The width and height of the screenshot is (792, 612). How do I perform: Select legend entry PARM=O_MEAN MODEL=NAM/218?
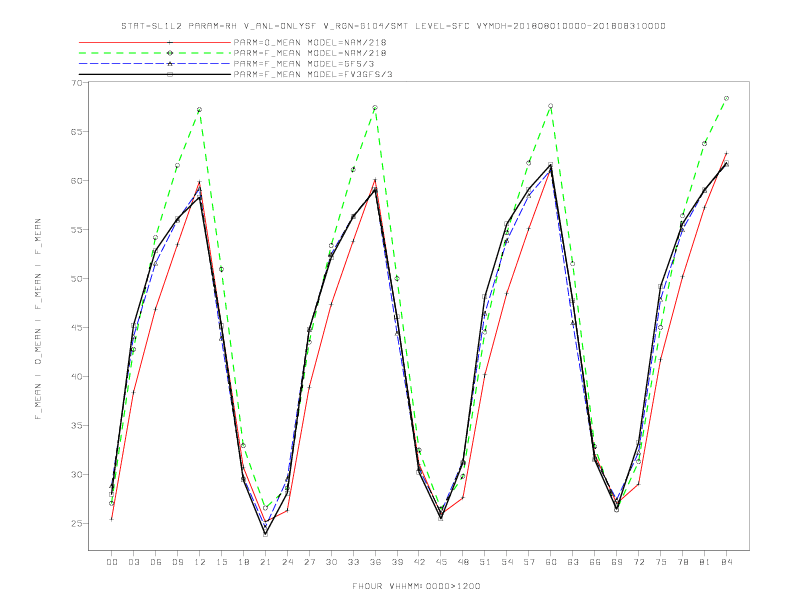(310, 42)
